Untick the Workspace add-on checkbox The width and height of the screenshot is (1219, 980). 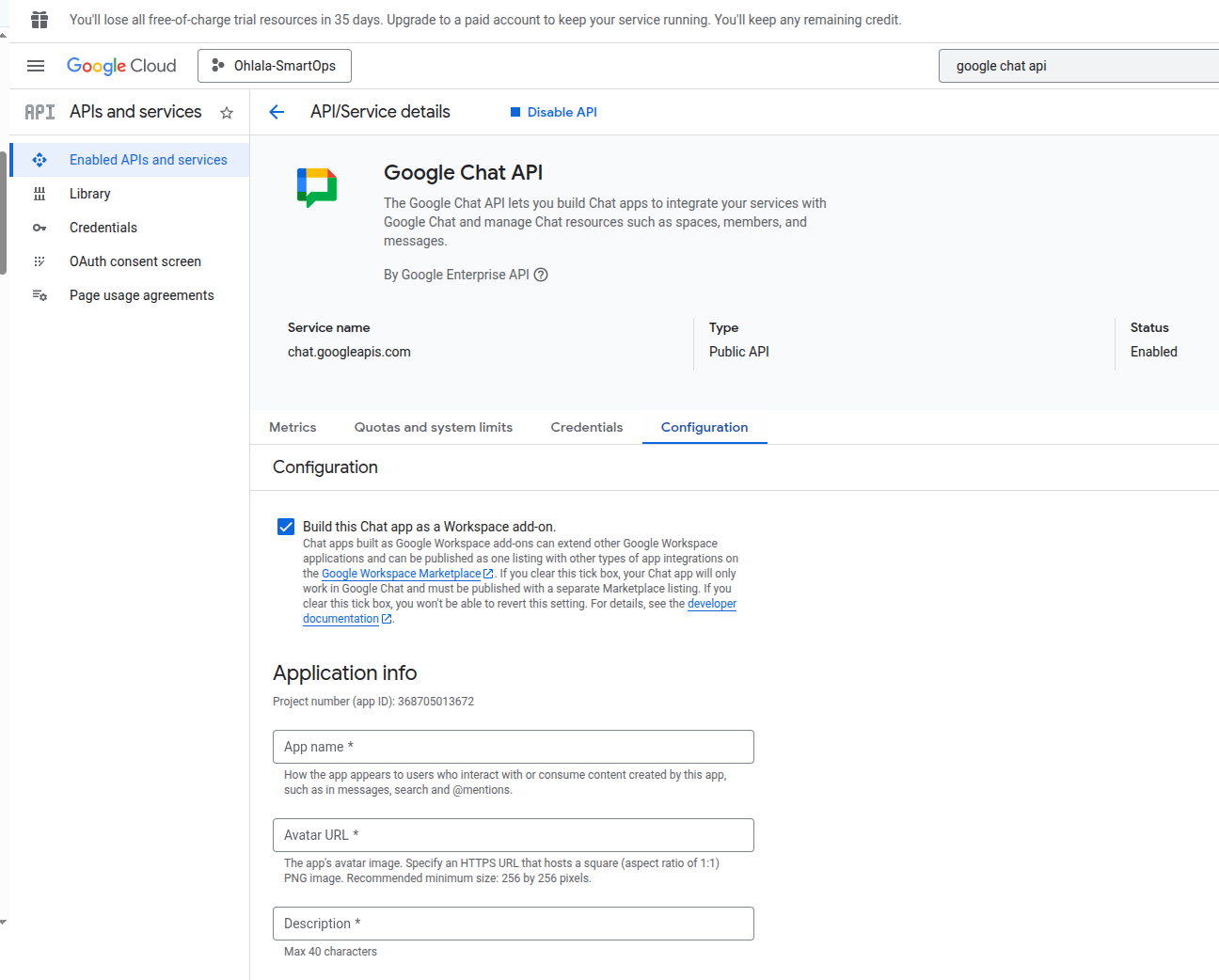(285, 527)
